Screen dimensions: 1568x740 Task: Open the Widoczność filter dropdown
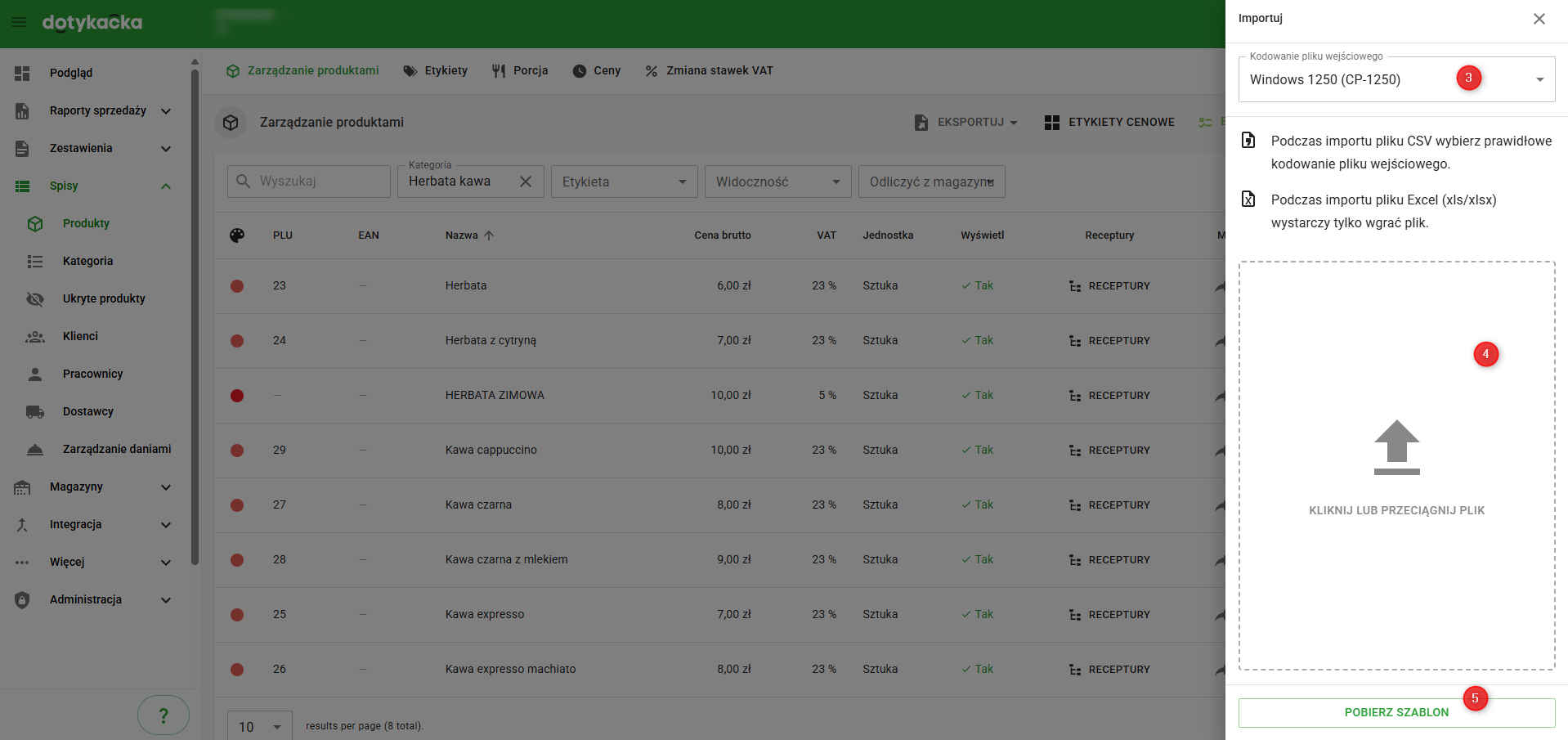click(777, 182)
